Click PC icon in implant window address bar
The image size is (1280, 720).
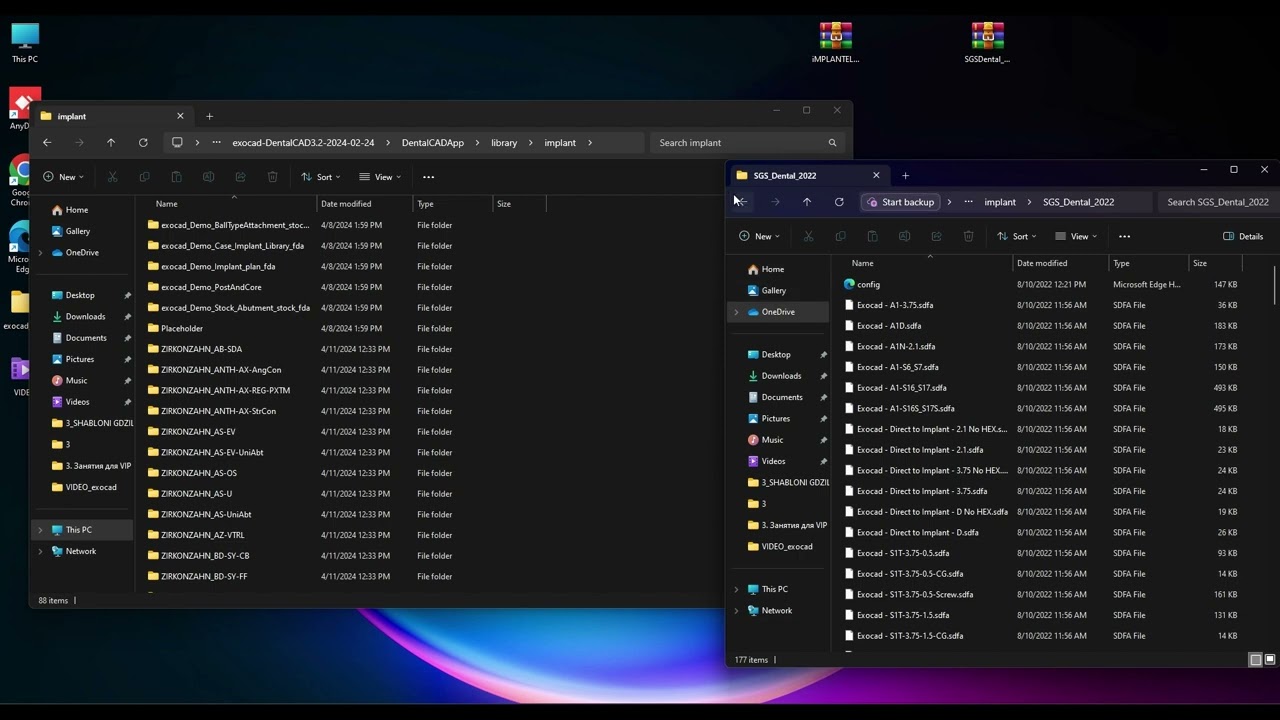click(177, 143)
